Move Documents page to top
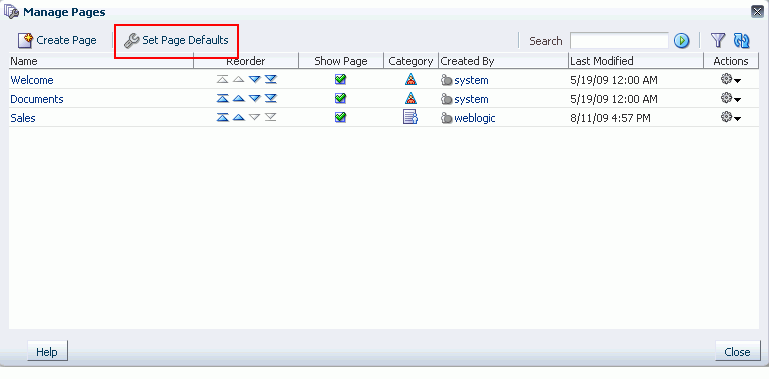This screenshot has height=379, width=769. [223, 99]
